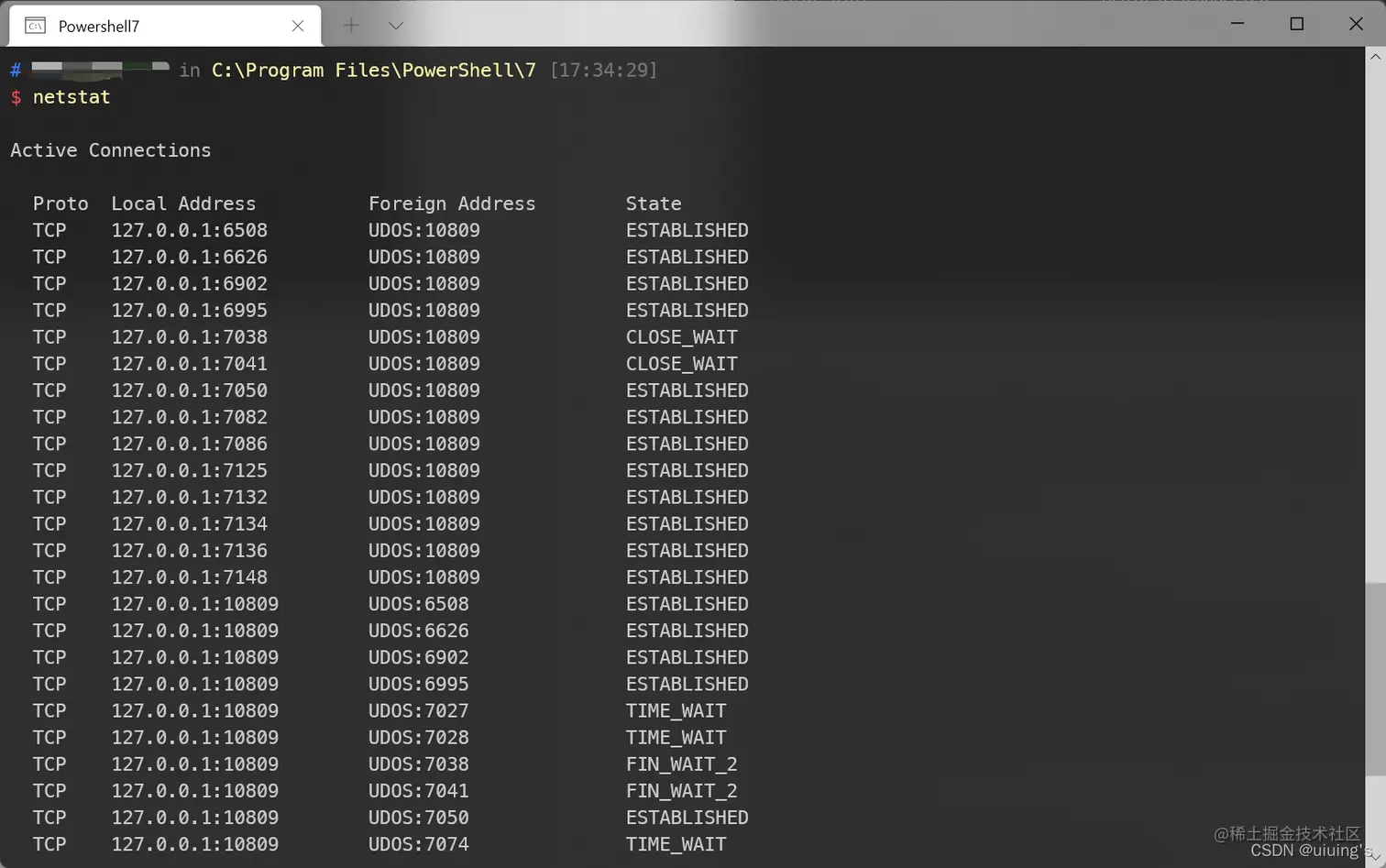Click CLOSE_WAIT state for port 7038
1386x868 pixels.
(682, 337)
